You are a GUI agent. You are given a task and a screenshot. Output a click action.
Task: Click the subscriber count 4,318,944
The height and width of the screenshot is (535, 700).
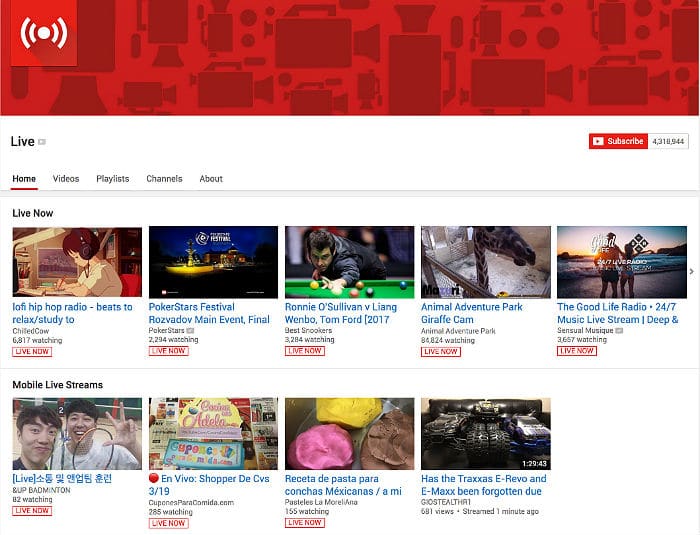coord(668,141)
